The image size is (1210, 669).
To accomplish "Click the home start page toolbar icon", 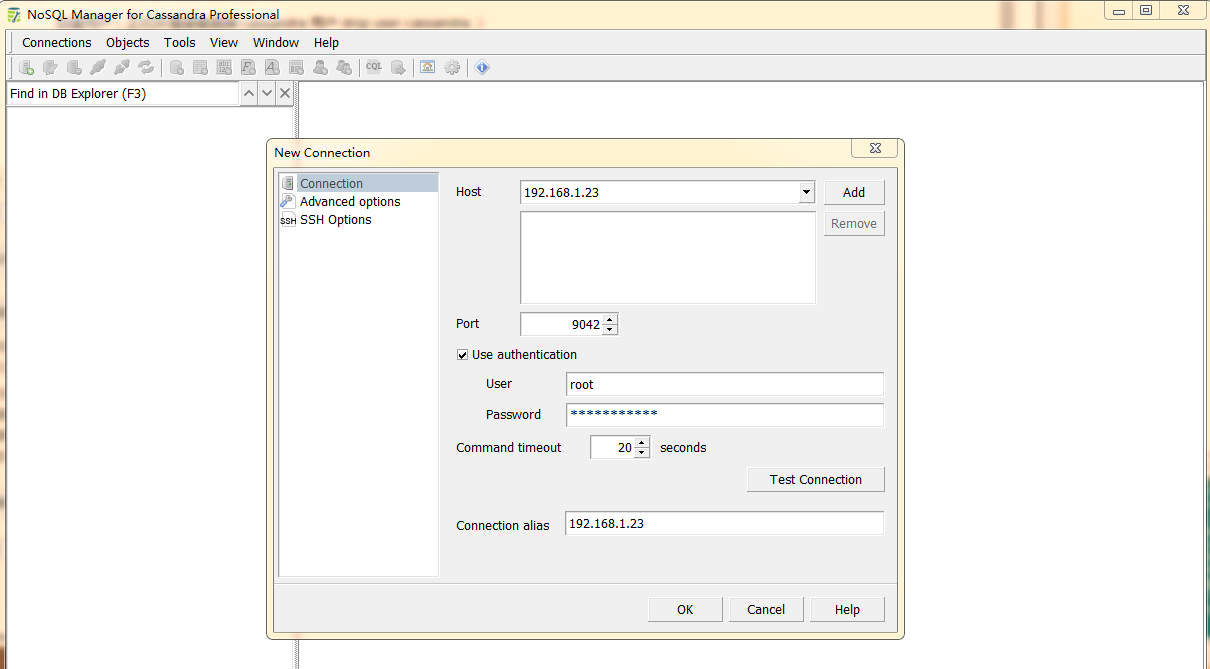I will (x=427, y=68).
